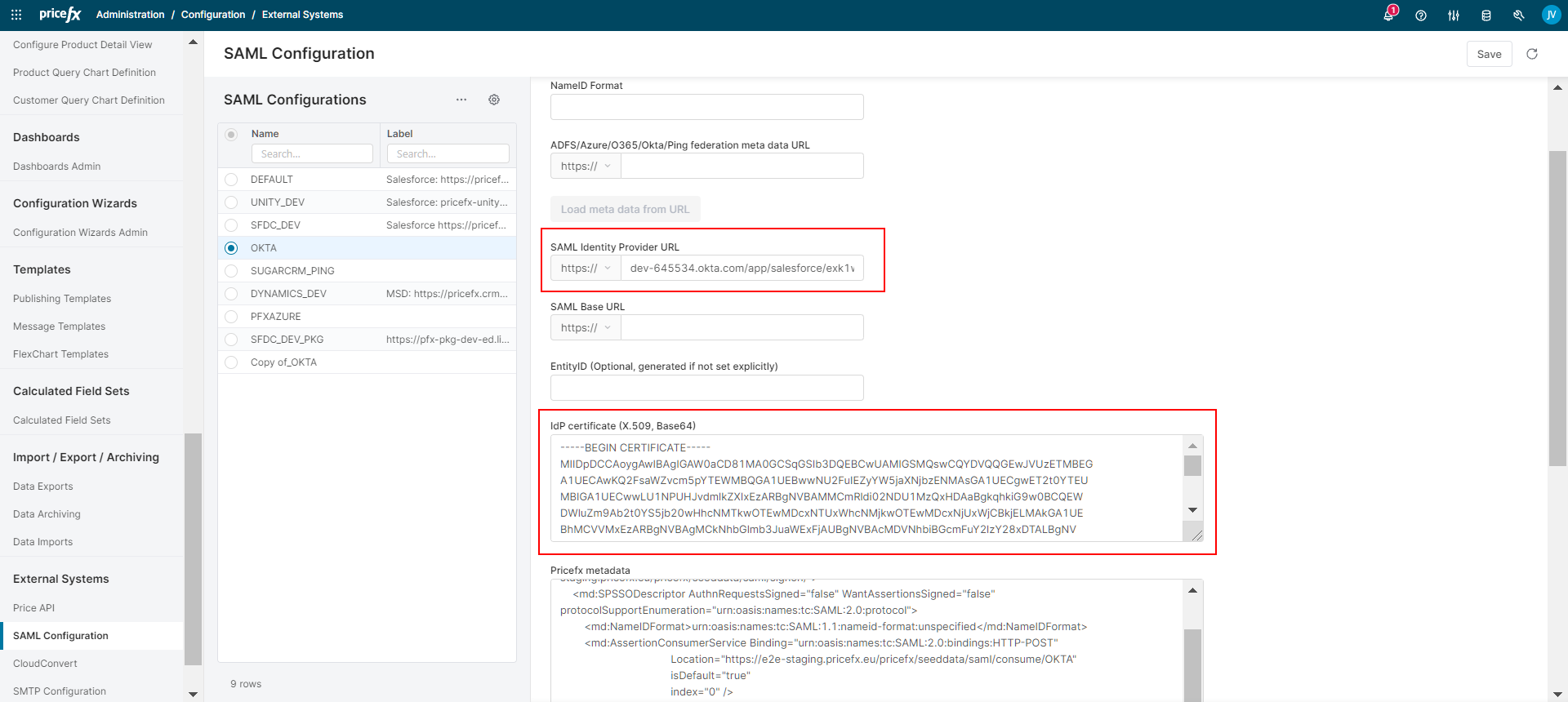Click the NameID Format input field
Screen dimensions: 1568x702
click(x=706, y=107)
